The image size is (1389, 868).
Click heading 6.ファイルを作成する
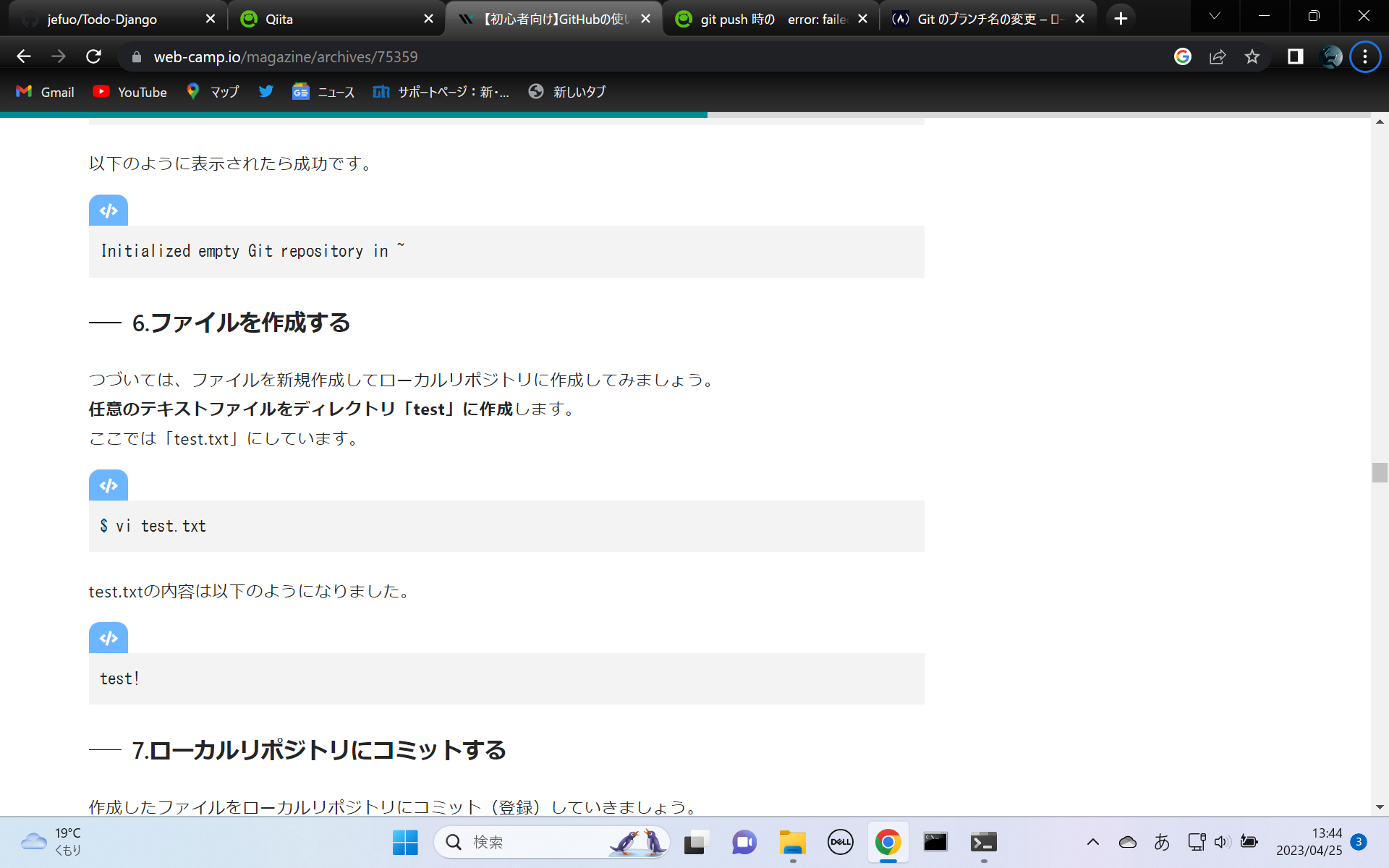(x=241, y=323)
